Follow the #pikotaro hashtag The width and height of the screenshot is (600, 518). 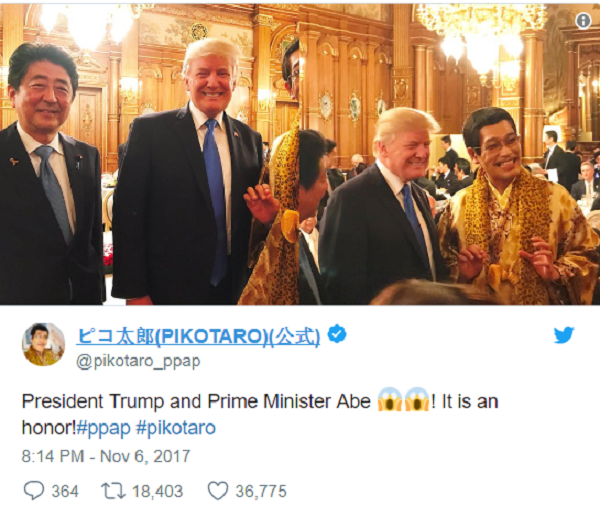176,428
